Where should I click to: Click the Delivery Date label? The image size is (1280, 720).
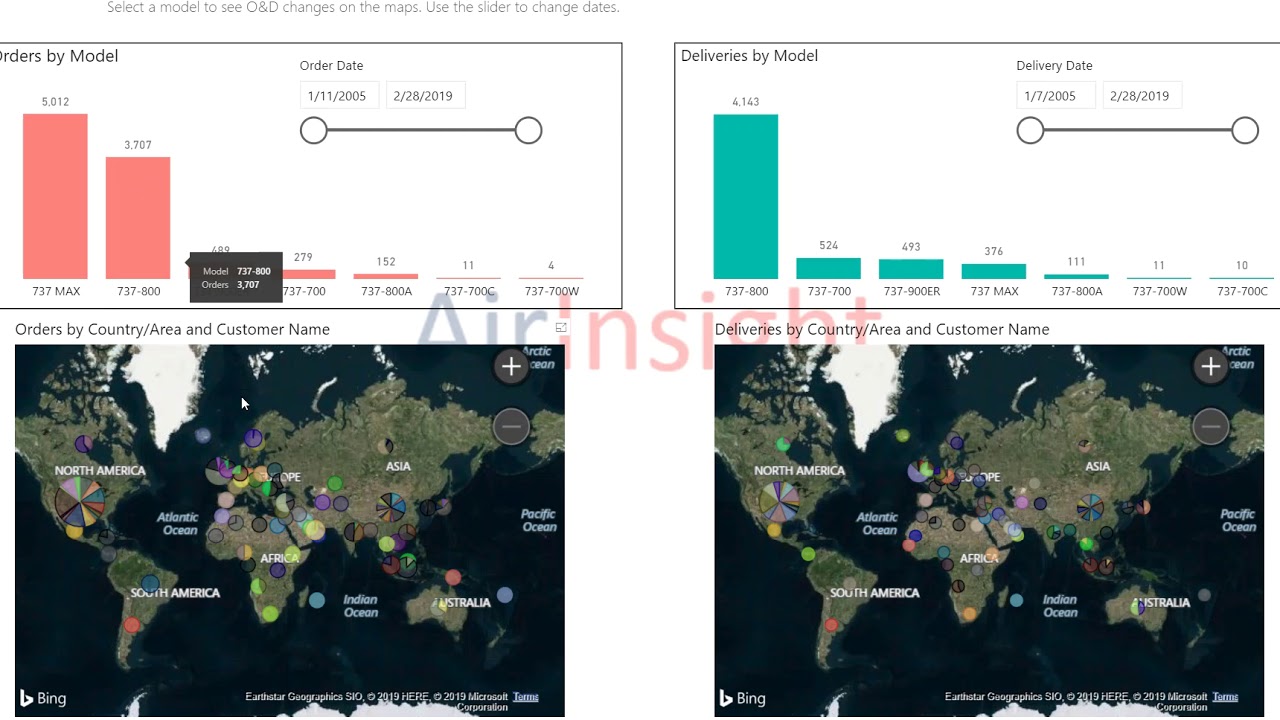coord(1054,66)
